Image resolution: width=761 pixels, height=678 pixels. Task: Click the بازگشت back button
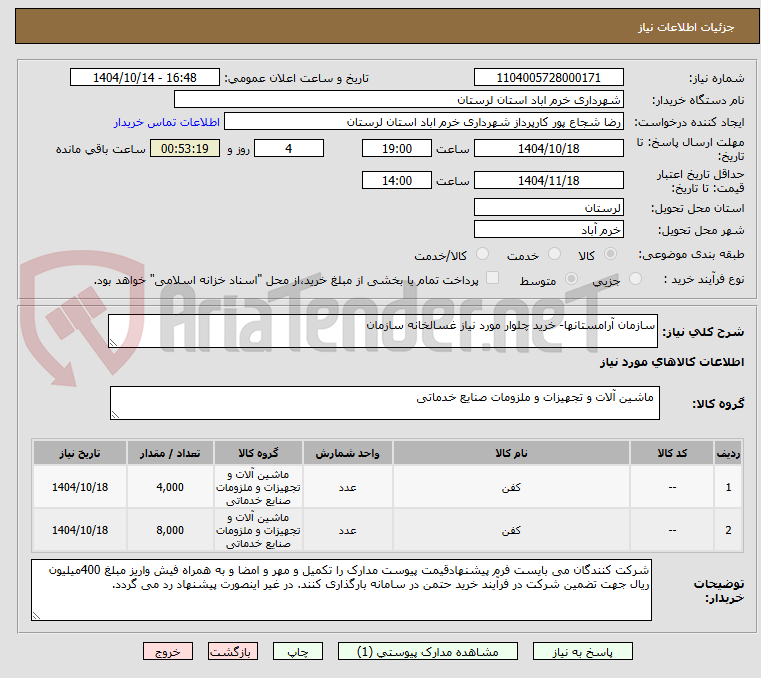click(x=232, y=652)
